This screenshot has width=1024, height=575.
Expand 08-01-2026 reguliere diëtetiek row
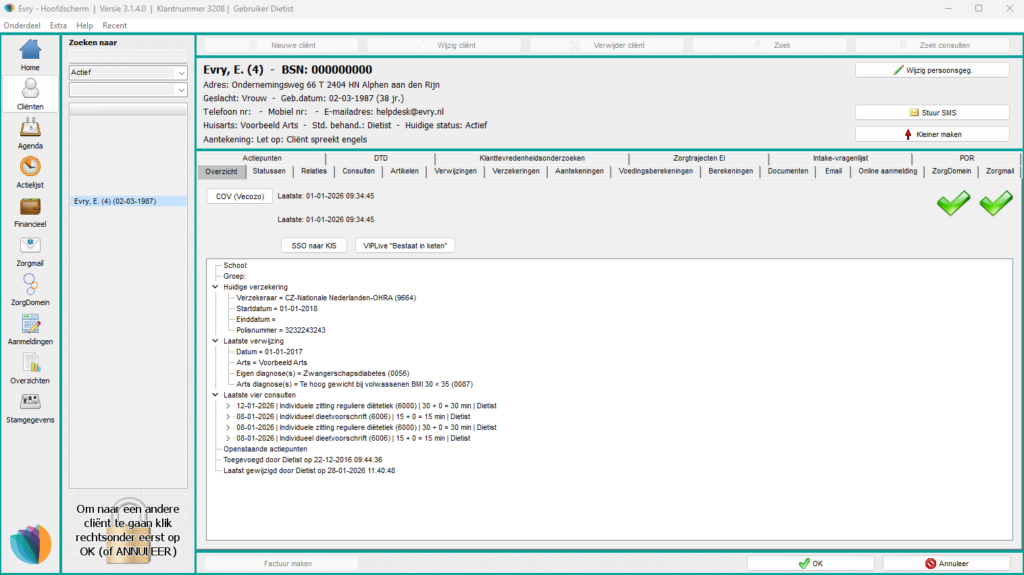coord(228,427)
